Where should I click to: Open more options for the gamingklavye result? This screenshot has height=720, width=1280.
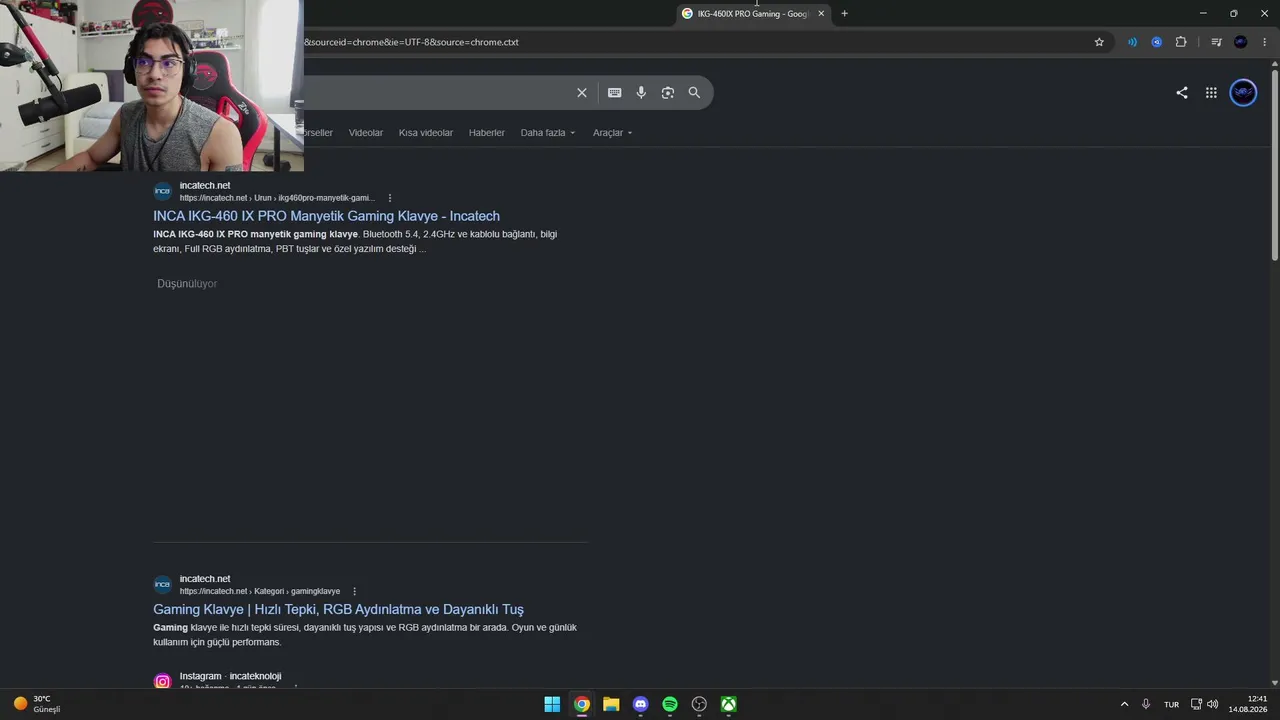[354, 591]
